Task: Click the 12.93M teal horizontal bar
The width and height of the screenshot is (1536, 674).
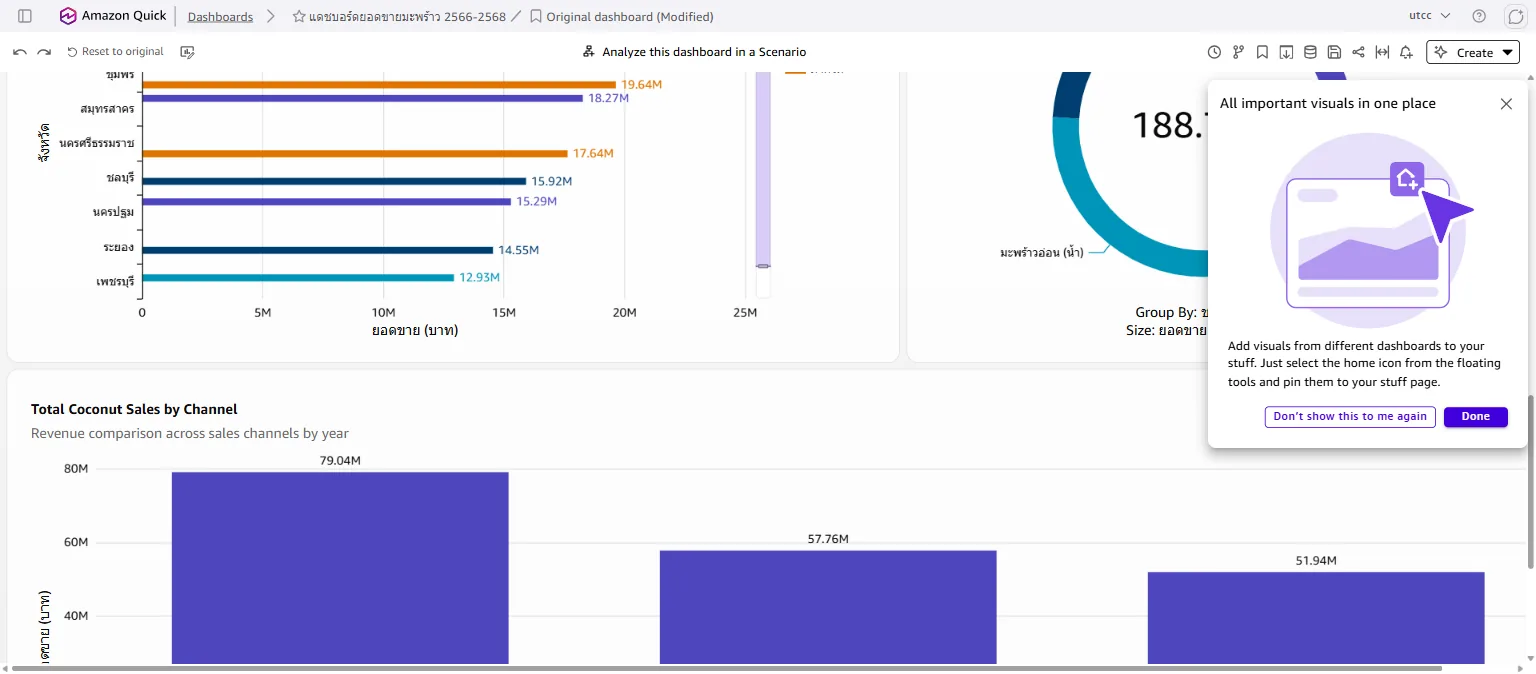Action: [x=298, y=278]
